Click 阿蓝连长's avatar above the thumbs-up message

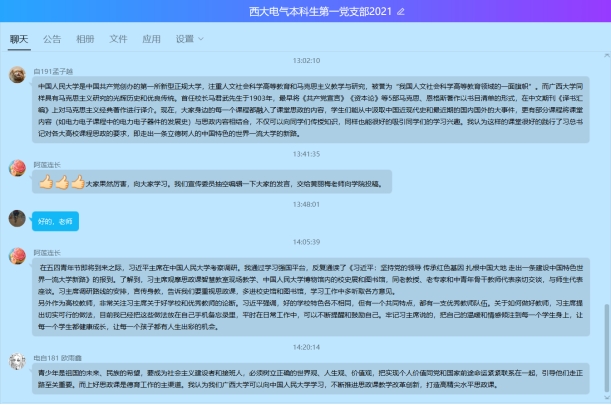(17, 169)
